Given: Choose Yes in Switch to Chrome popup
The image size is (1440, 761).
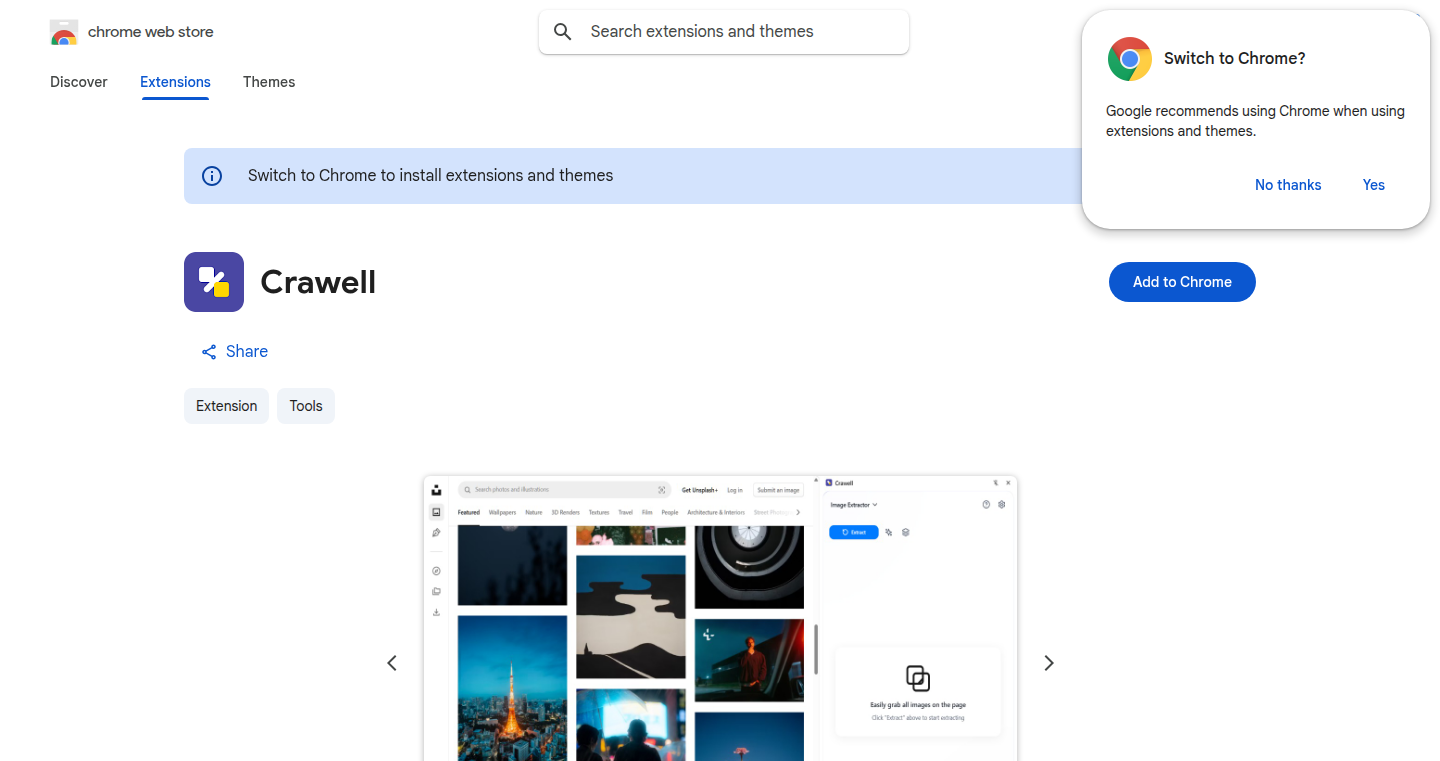Looking at the screenshot, I should 1374,185.
